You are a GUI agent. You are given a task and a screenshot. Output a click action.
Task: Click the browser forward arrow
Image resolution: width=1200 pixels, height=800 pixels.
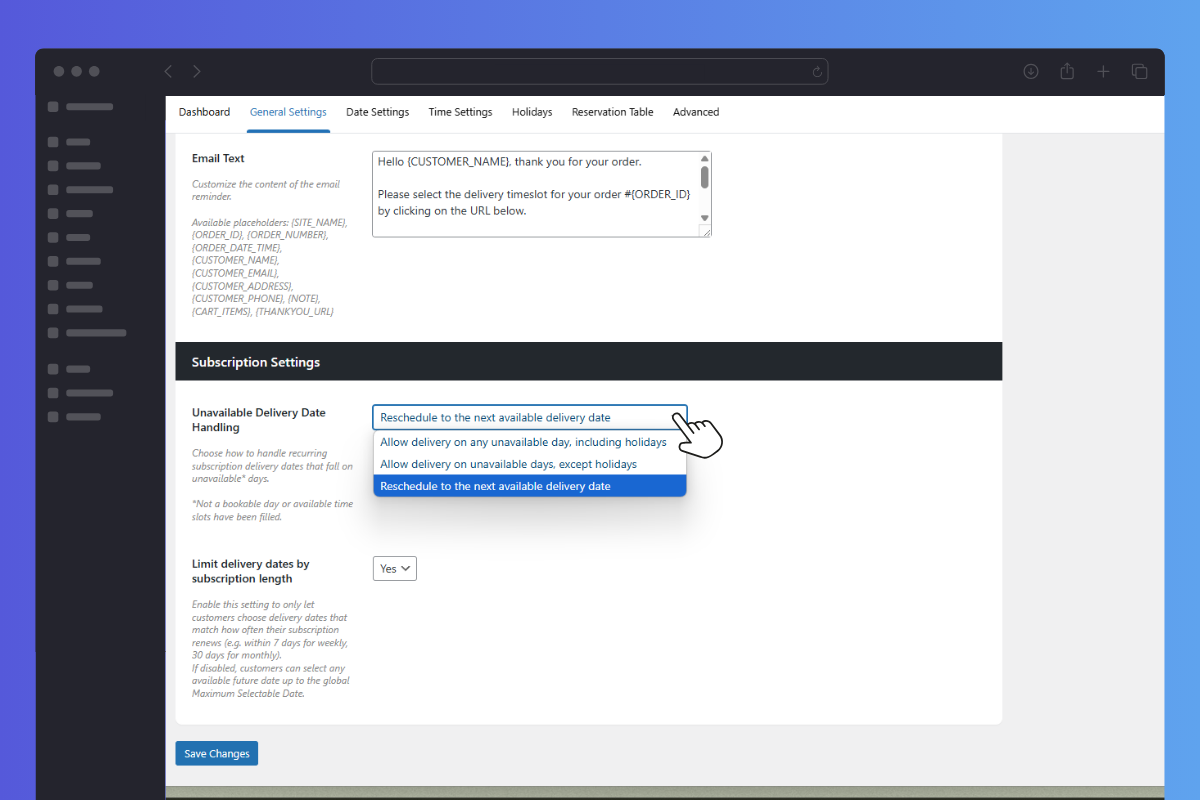197,72
